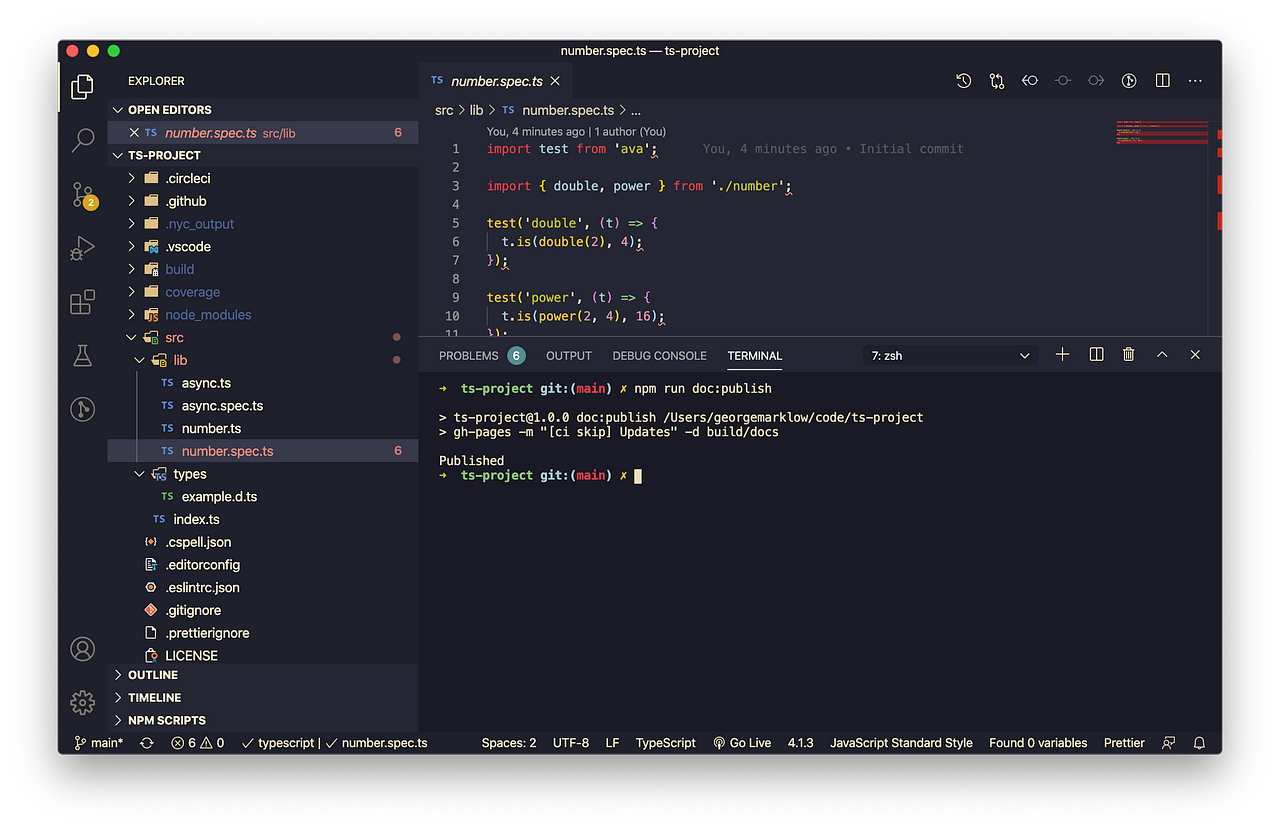Image resolution: width=1280 pixels, height=831 pixels.
Task: Open the Search view
Action: [x=82, y=141]
